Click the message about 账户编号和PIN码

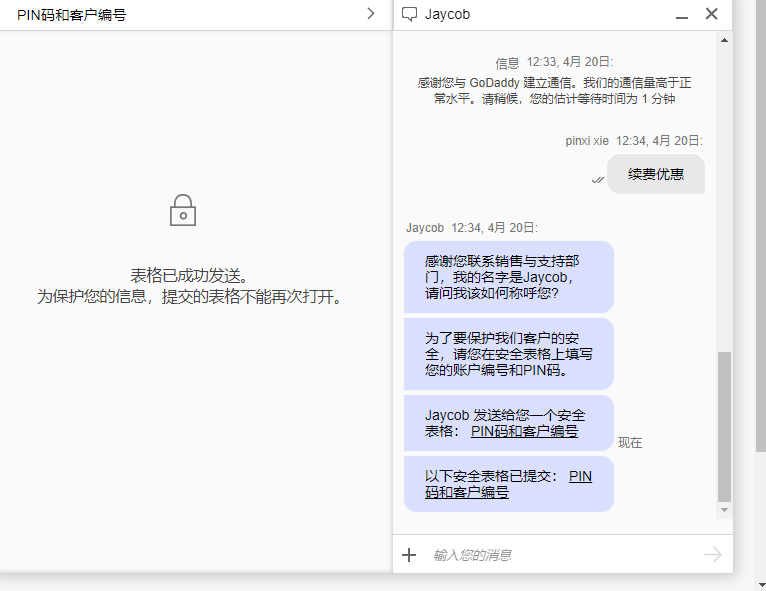(509, 354)
